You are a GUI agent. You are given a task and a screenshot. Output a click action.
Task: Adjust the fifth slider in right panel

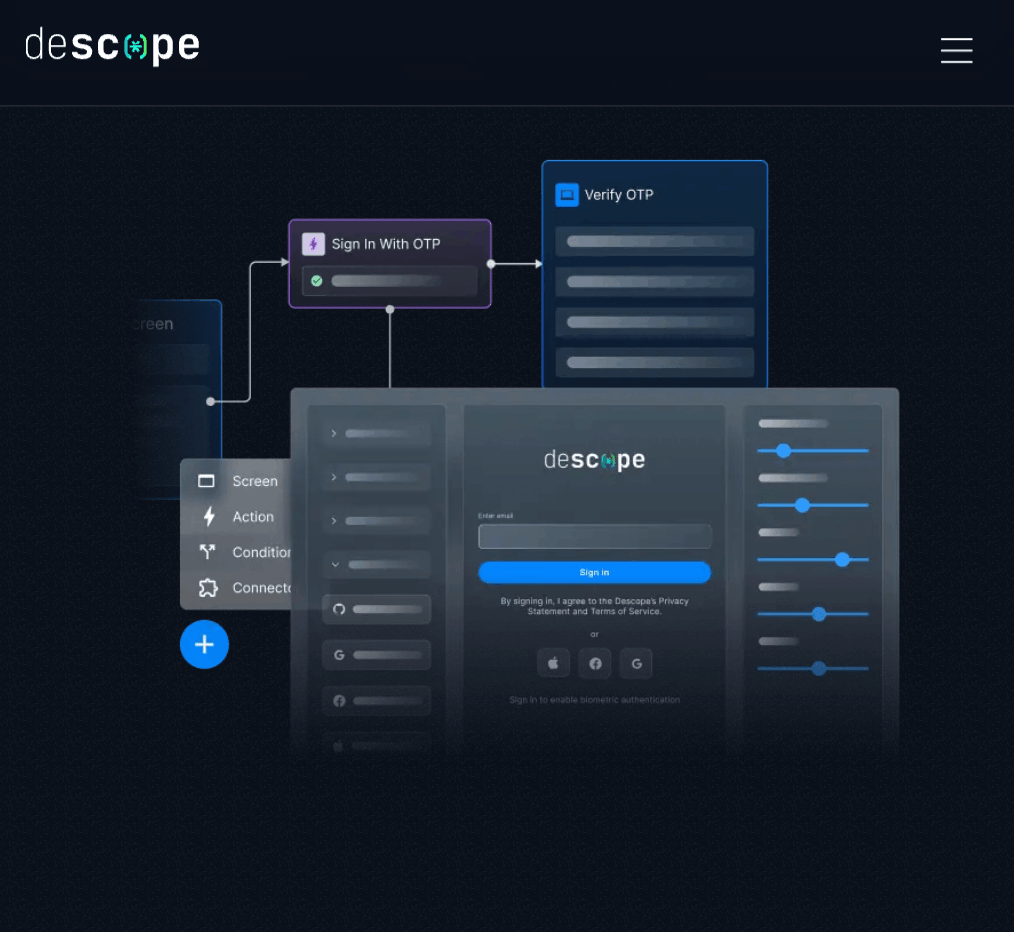click(819, 668)
